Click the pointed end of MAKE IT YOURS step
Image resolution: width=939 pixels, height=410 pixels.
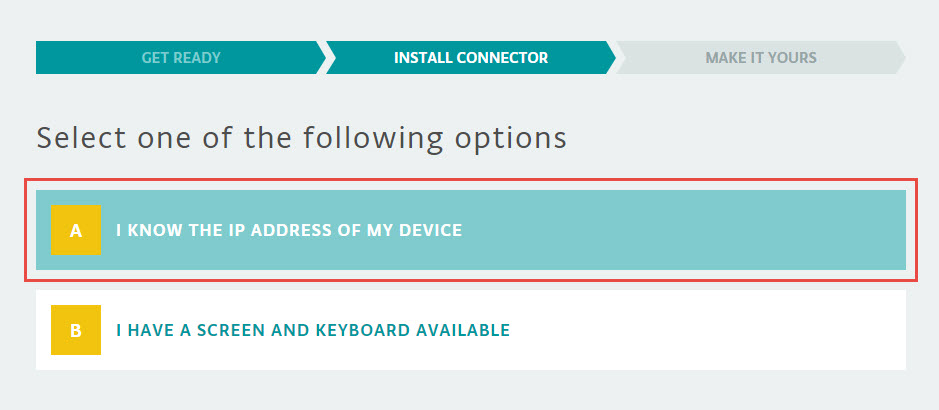click(900, 58)
